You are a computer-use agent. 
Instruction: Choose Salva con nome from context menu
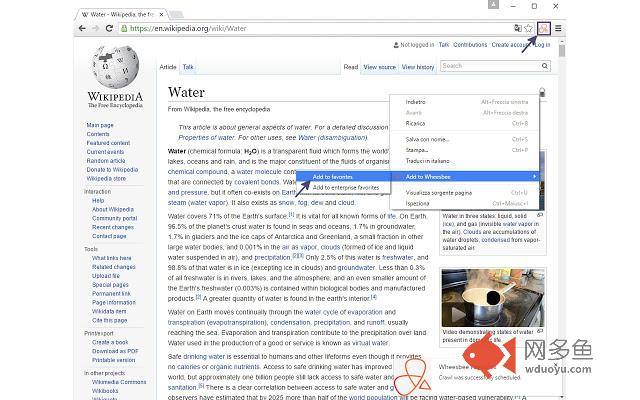[x=427, y=139]
